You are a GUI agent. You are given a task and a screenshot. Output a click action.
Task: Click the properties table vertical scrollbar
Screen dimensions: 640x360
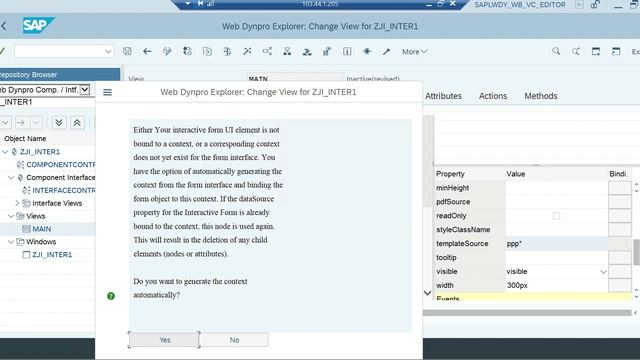tap(636, 252)
